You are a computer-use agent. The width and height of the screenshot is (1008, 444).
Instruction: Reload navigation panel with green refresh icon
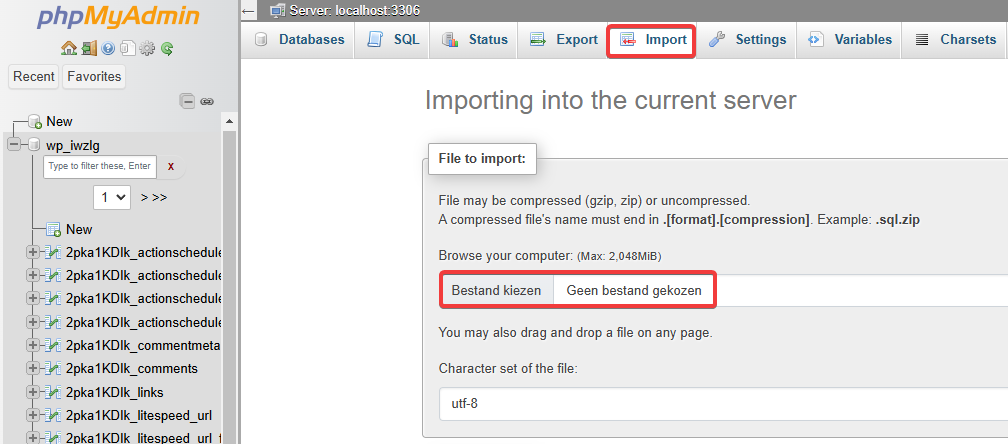pyautogui.click(x=167, y=48)
